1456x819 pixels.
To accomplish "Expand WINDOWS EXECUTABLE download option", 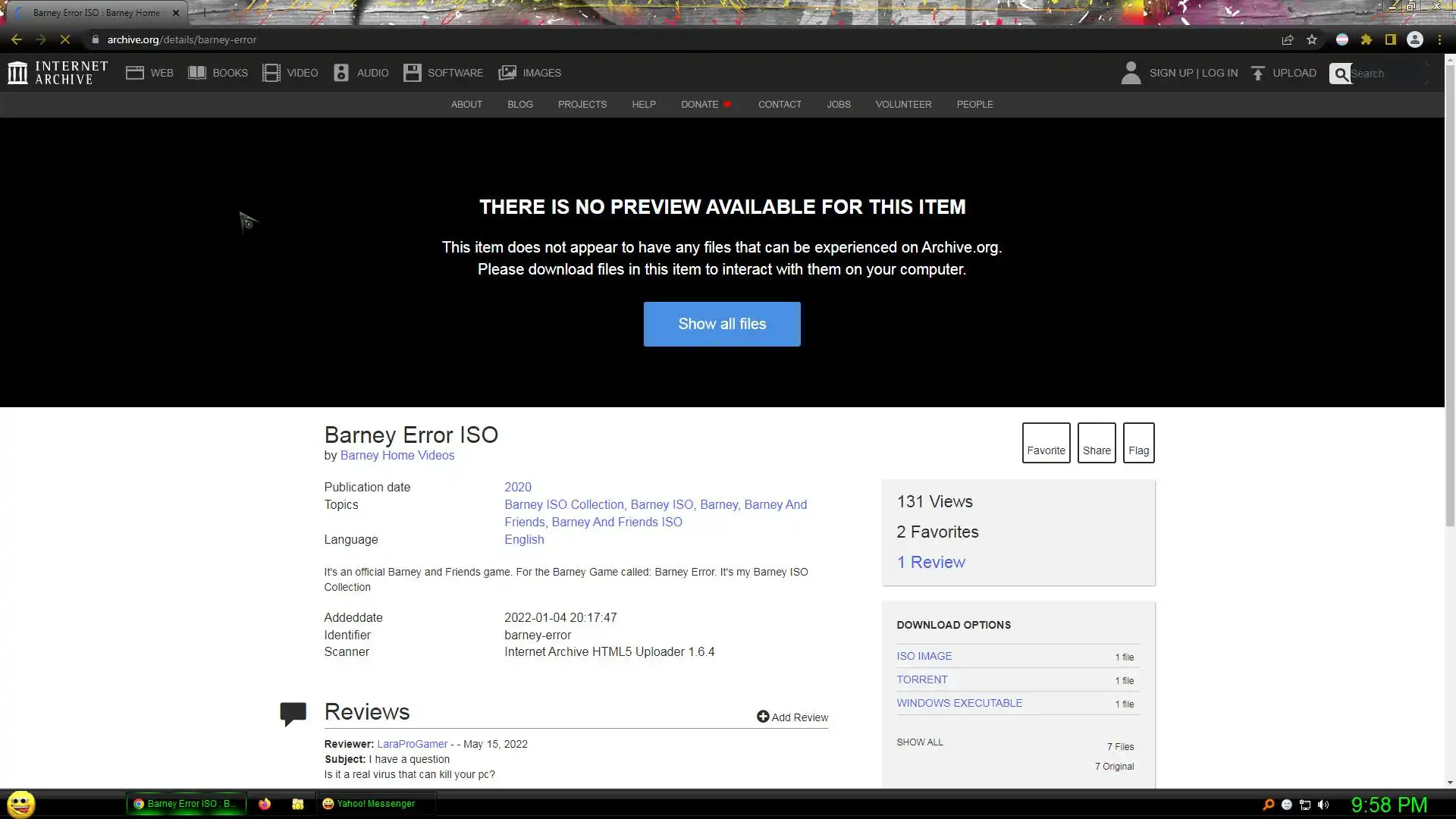I will (x=959, y=704).
